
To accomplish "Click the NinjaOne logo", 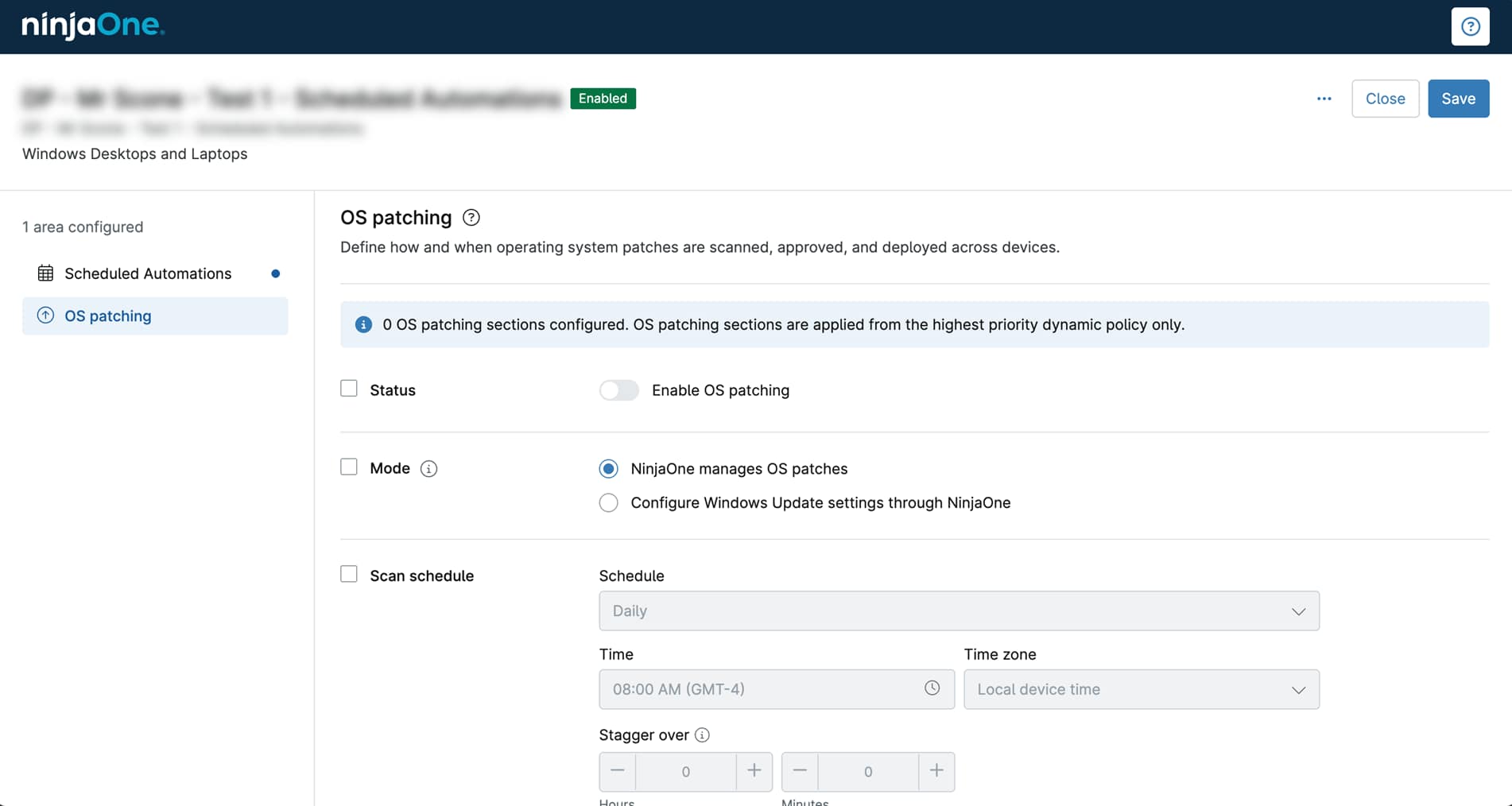I will (x=93, y=25).
